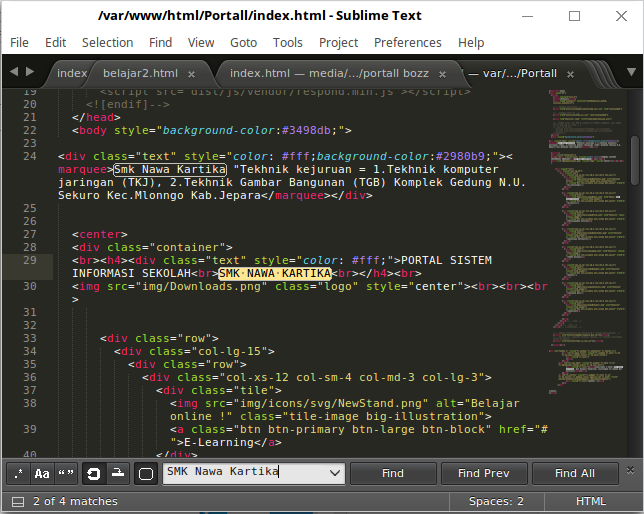The image size is (644, 514).
Task: Open the Project menu
Action: pyautogui.click(x=338, y=43)
